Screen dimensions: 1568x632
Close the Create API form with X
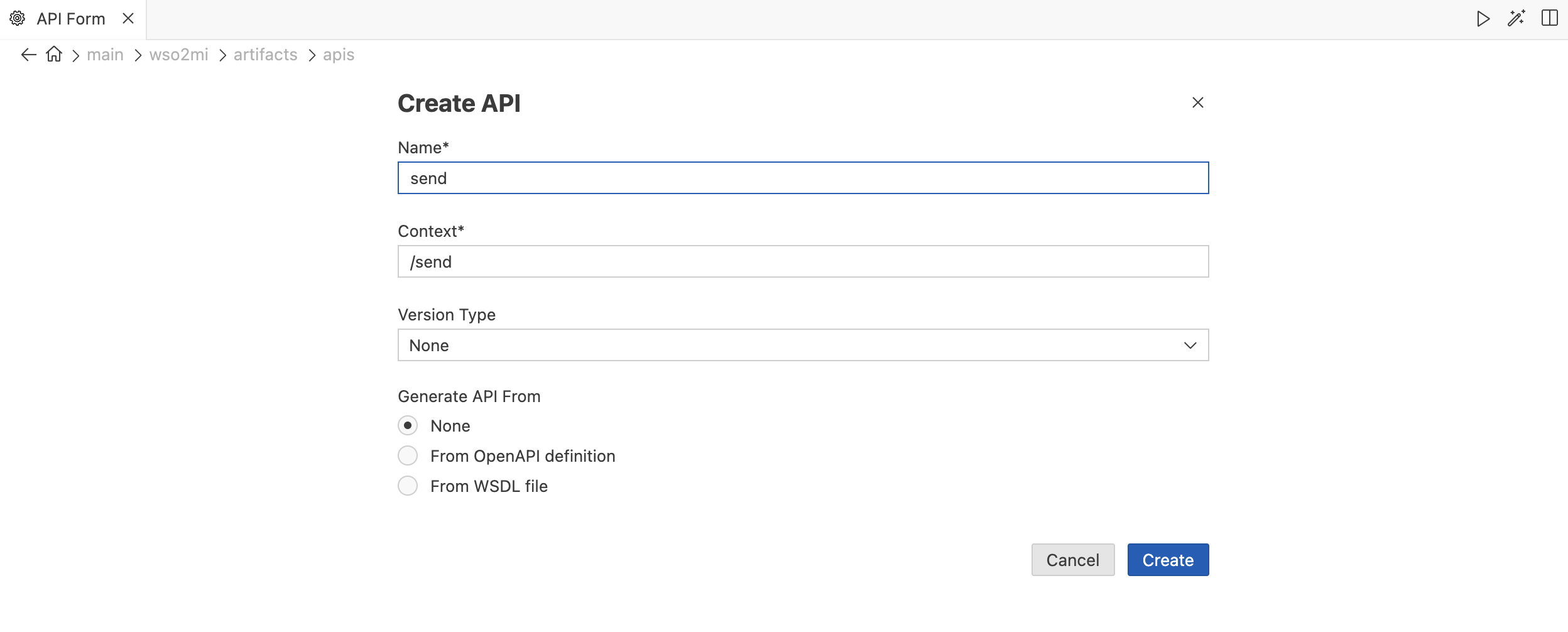coord(1198,102)
